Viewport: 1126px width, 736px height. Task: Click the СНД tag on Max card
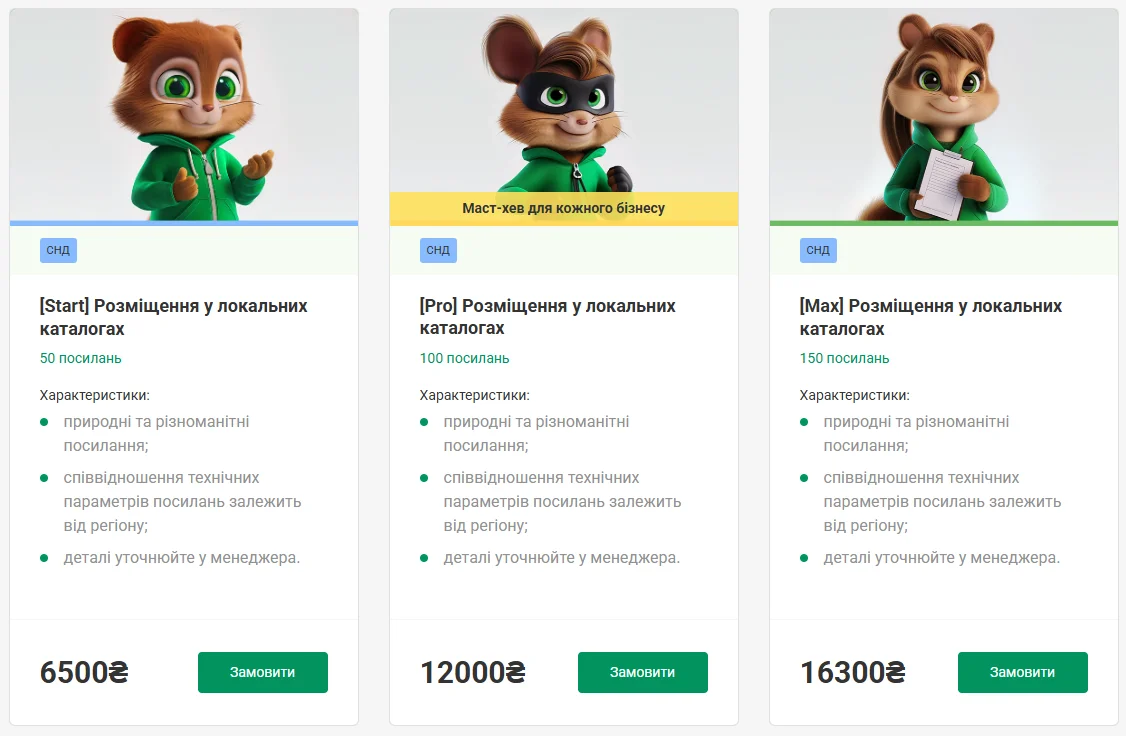point(818,250)
